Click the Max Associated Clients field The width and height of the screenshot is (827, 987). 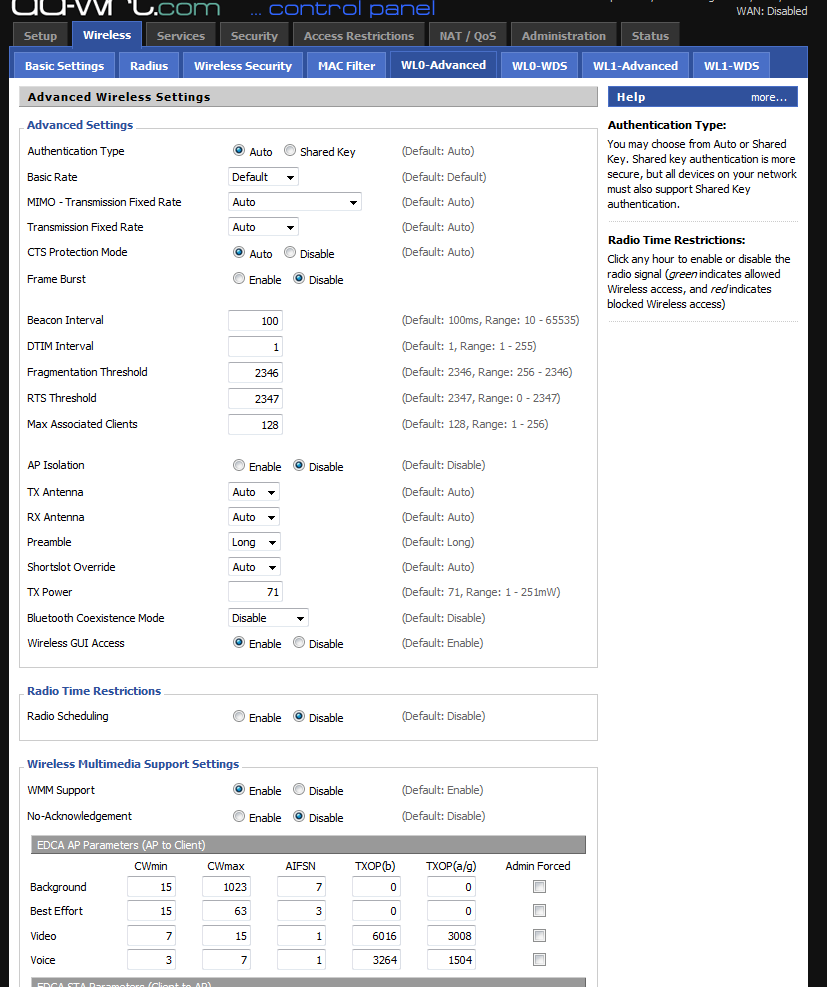(x=256, y=425)
